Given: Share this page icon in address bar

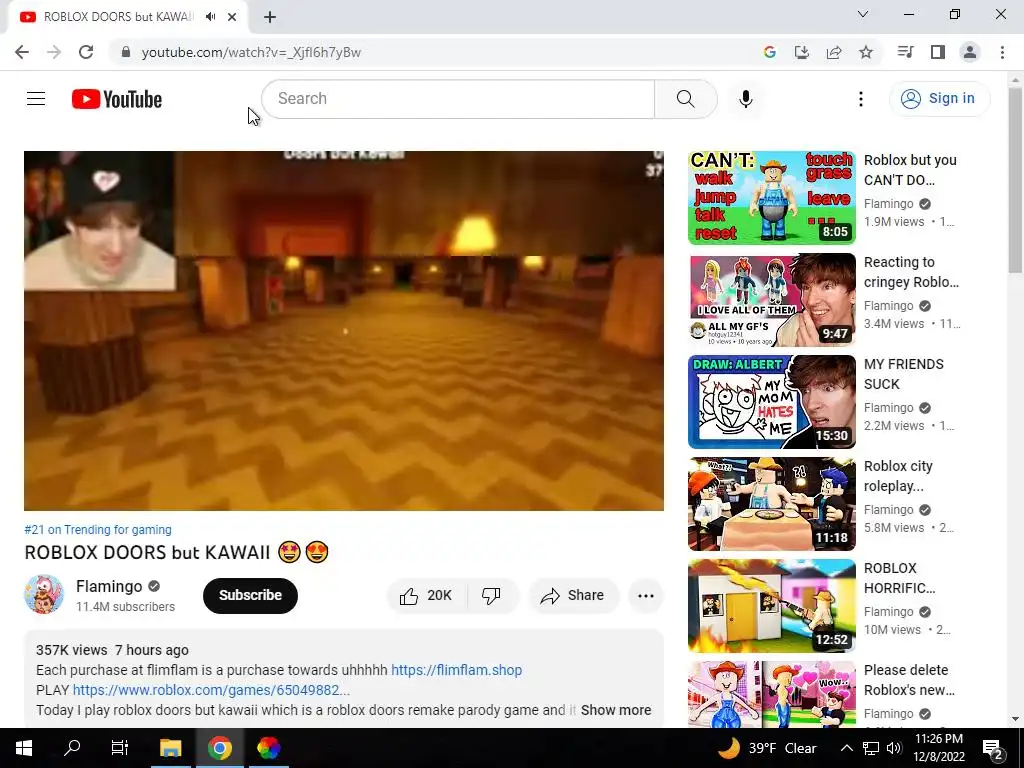Looking at the screenshot, I should (834, 52).
